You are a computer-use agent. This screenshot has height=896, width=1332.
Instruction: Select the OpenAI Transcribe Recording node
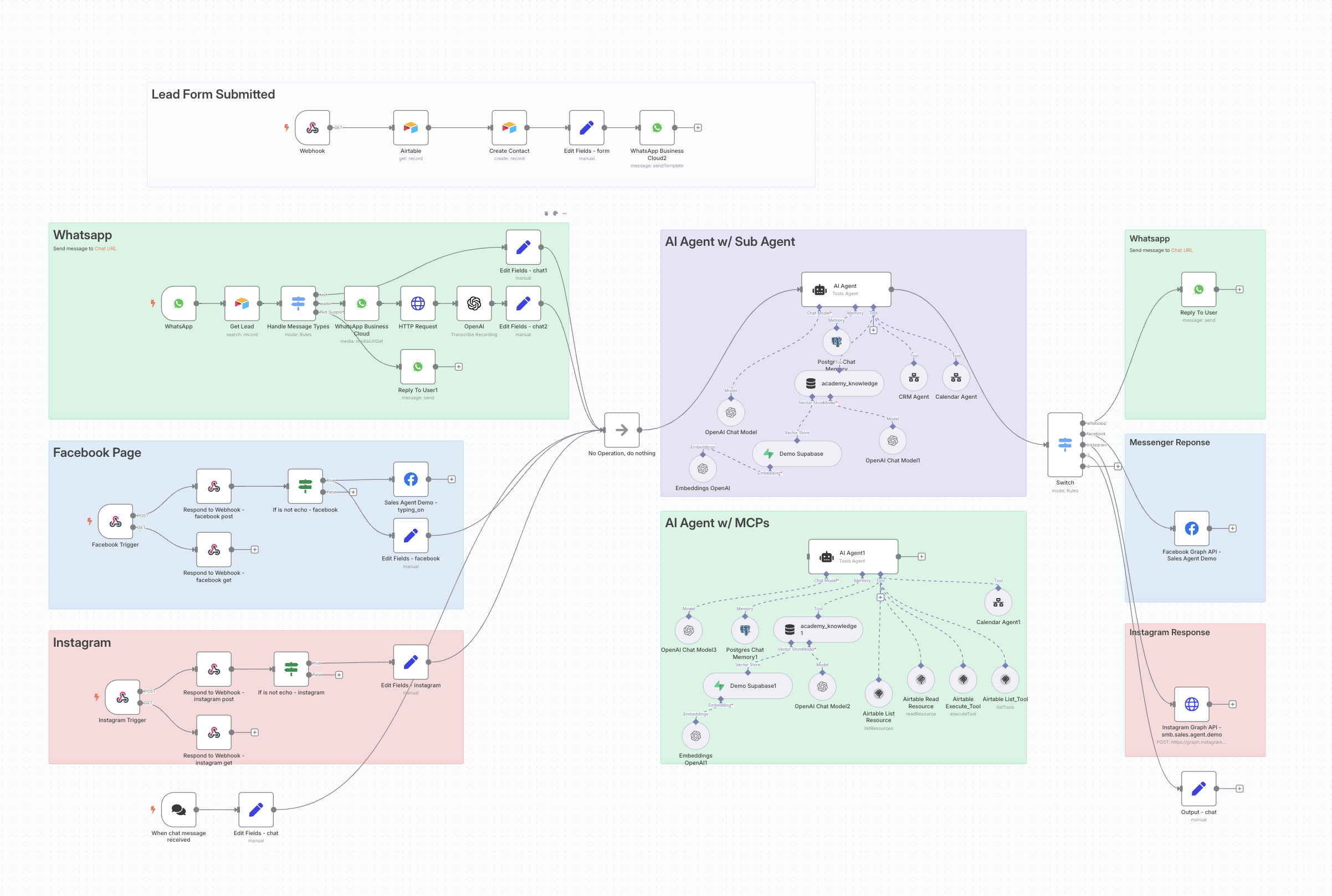[x=474, y=303]
